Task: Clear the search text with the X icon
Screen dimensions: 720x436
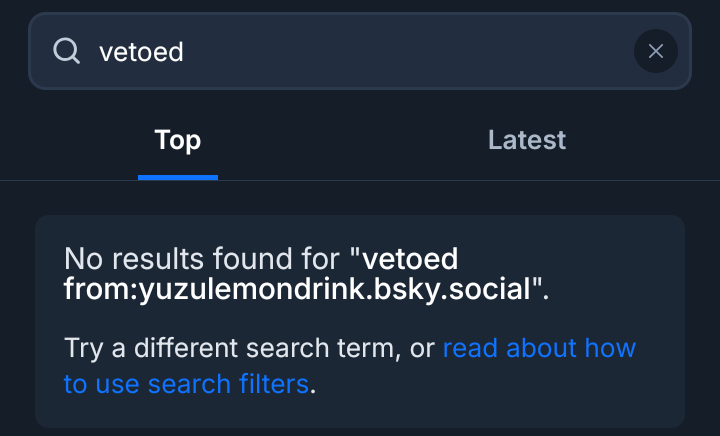Action: point(656,51)
